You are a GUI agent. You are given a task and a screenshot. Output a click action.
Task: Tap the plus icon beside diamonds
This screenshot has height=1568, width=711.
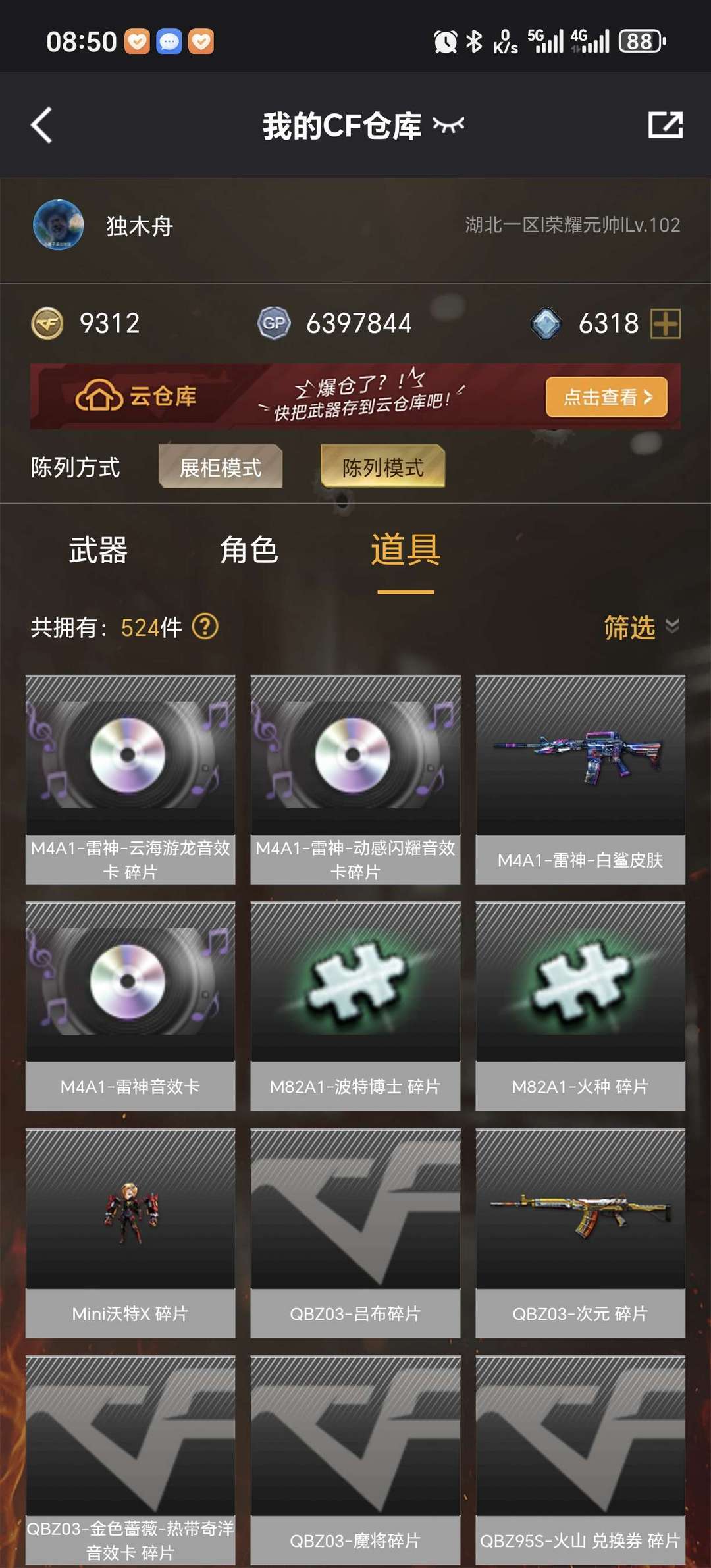[665, 324]
